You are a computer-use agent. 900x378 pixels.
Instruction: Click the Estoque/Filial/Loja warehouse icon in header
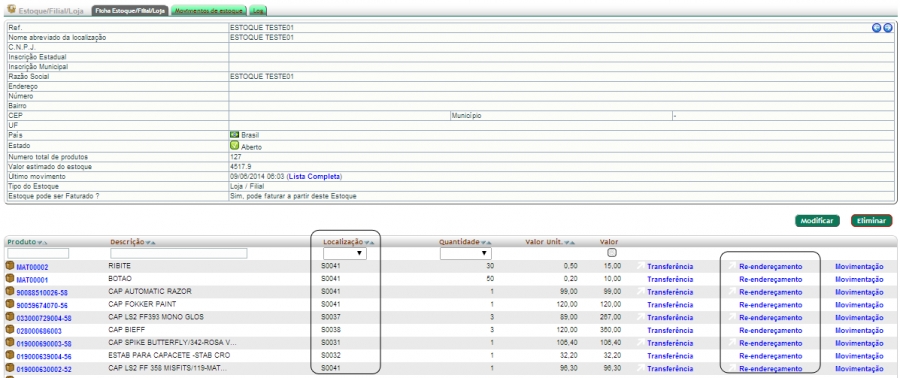tap(10, 10)
